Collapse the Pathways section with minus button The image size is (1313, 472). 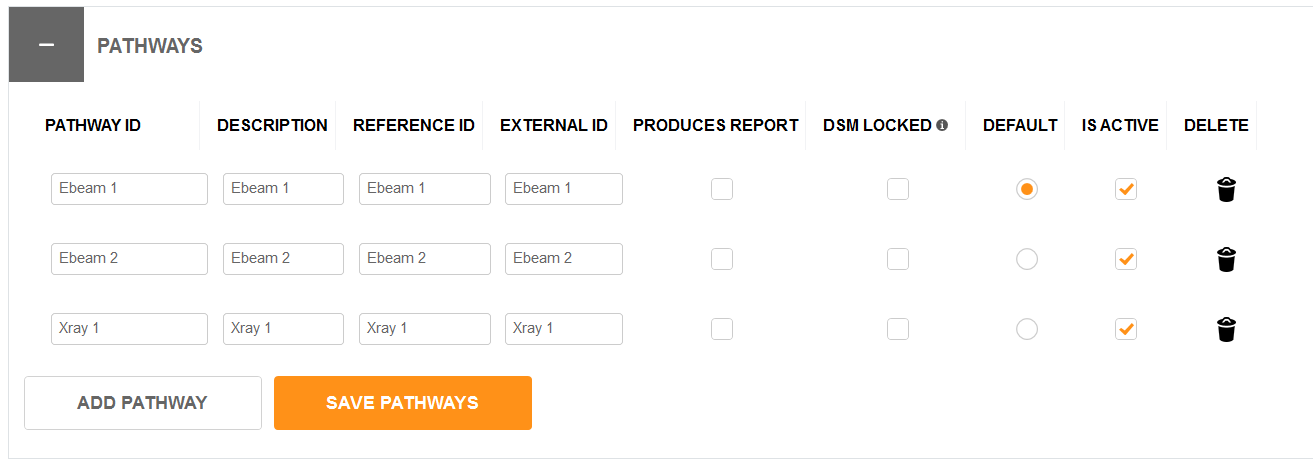46,46
